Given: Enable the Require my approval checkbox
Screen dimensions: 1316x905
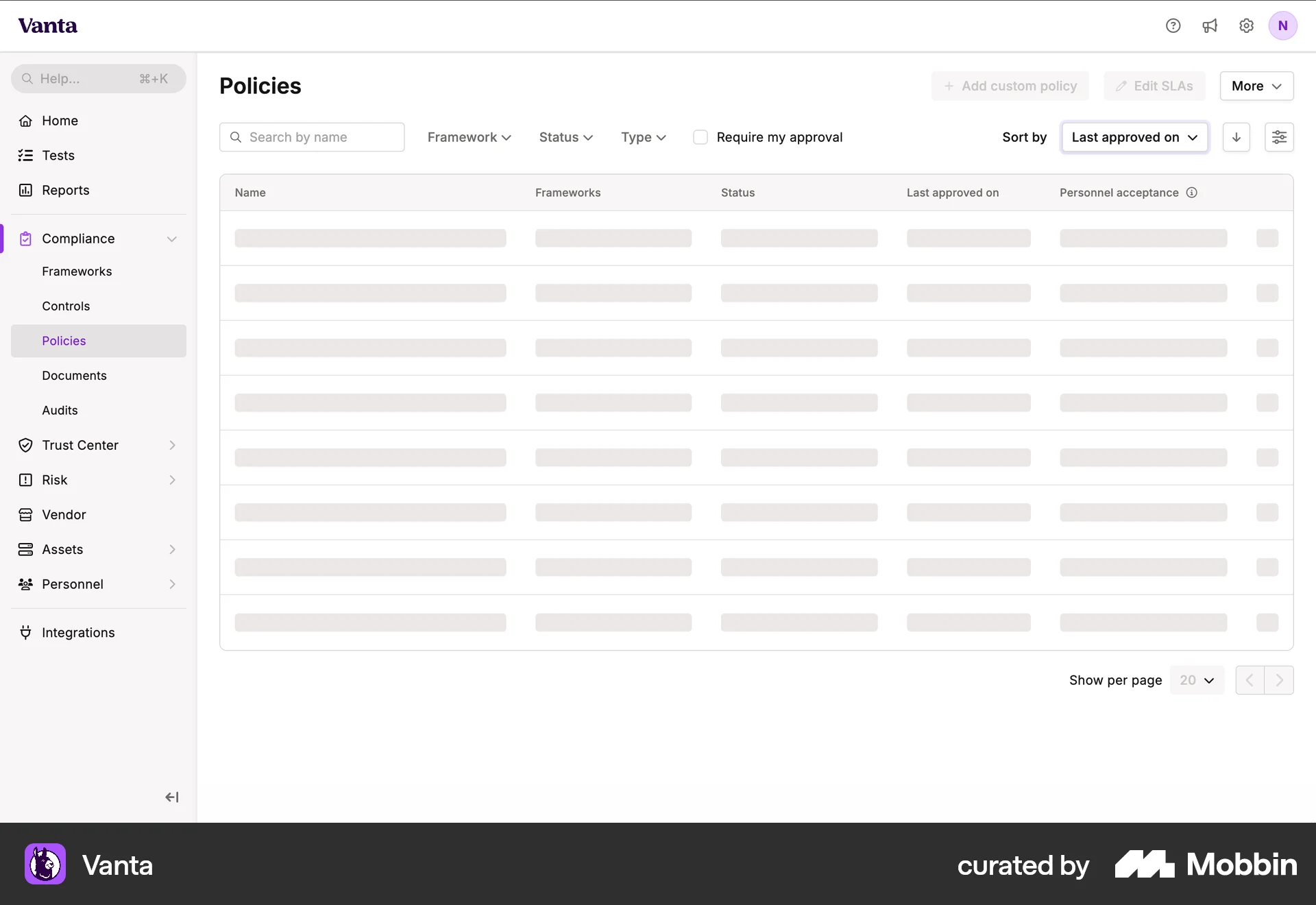Looking at the screenshot, I should (700, 137).
